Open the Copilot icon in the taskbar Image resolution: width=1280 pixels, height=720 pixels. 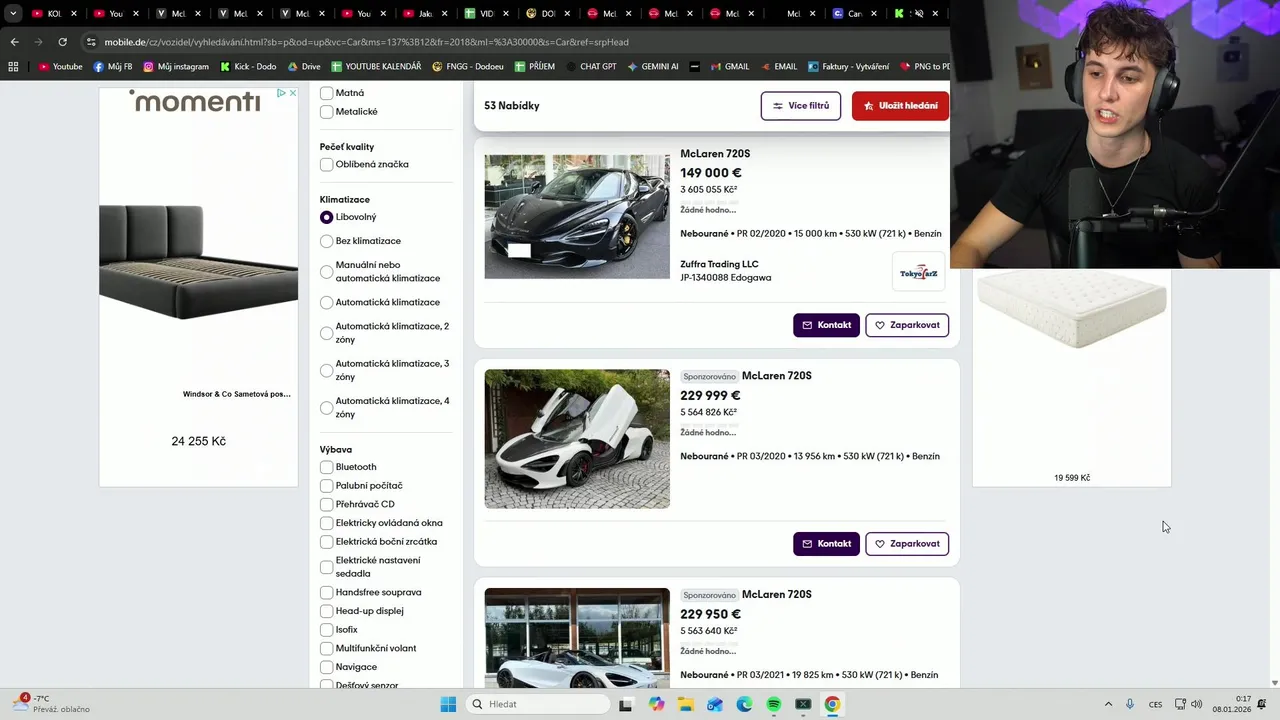656,704
